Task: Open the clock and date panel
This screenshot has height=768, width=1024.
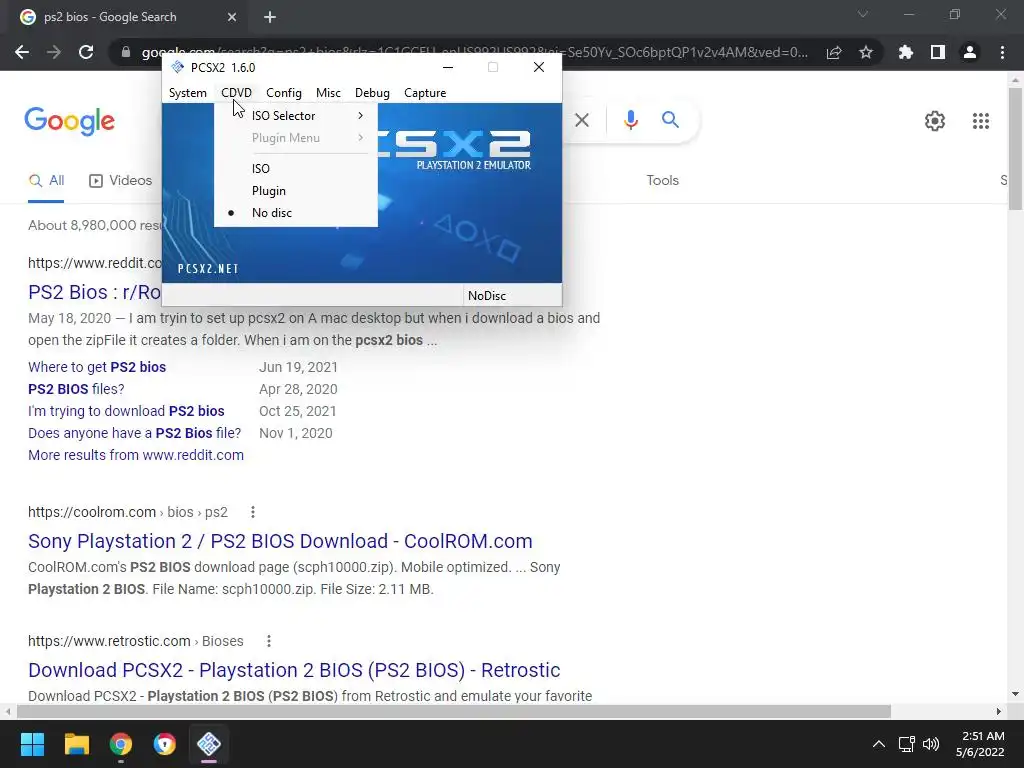Action: pyautogui.click(x=980, y=744)
